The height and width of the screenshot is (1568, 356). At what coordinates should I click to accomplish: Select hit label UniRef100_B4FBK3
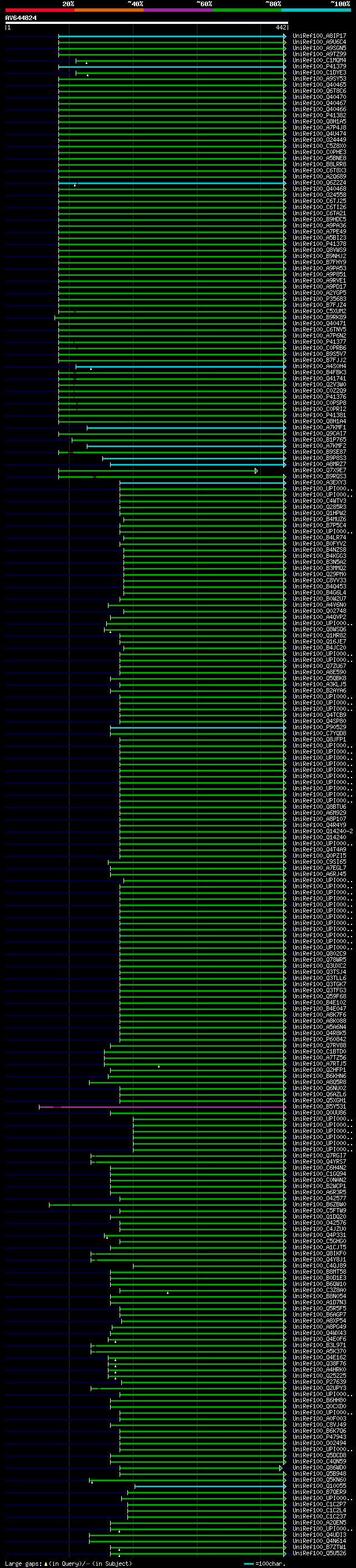(319, 373)
